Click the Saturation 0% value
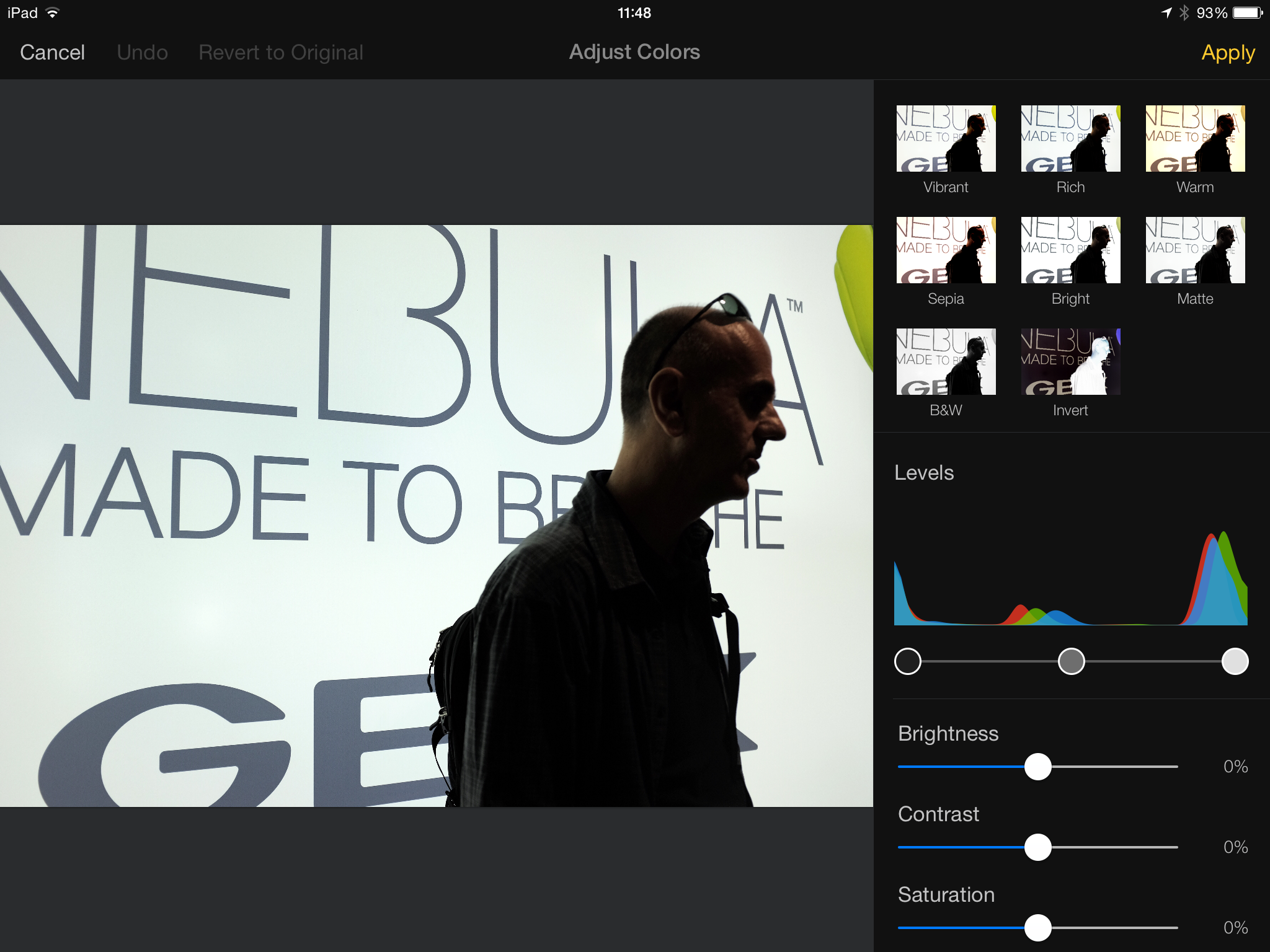Screen dimensions: 1270x952 coord(1235,928)
